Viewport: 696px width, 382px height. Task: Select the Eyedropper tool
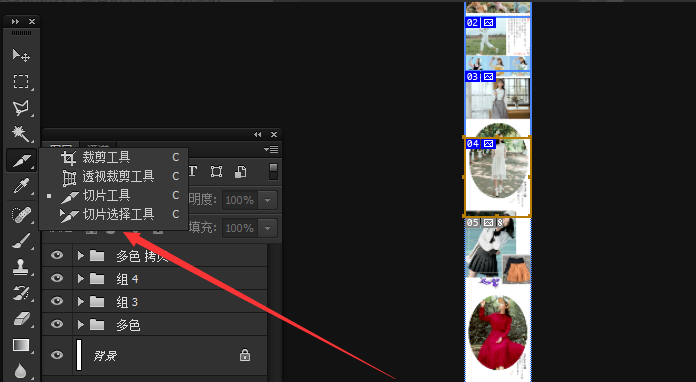pos(21,187)
